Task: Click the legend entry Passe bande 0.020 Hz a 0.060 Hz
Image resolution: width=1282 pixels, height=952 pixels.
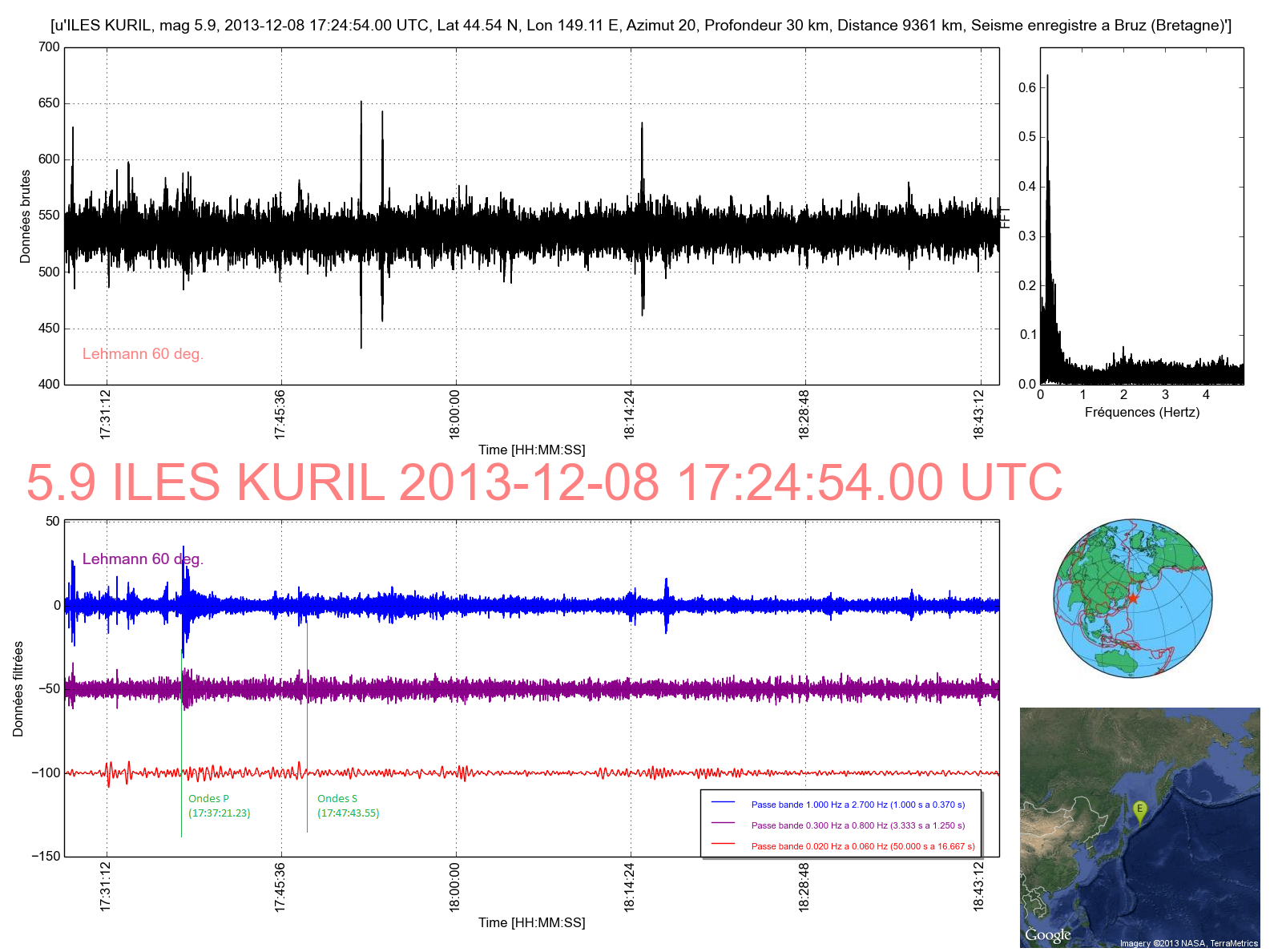Action: pos(862,846)
